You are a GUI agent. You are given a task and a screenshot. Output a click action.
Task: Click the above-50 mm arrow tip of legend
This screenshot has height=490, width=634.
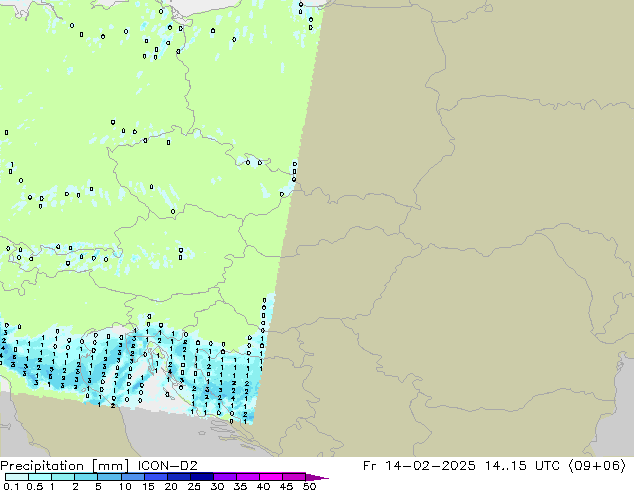317,477
